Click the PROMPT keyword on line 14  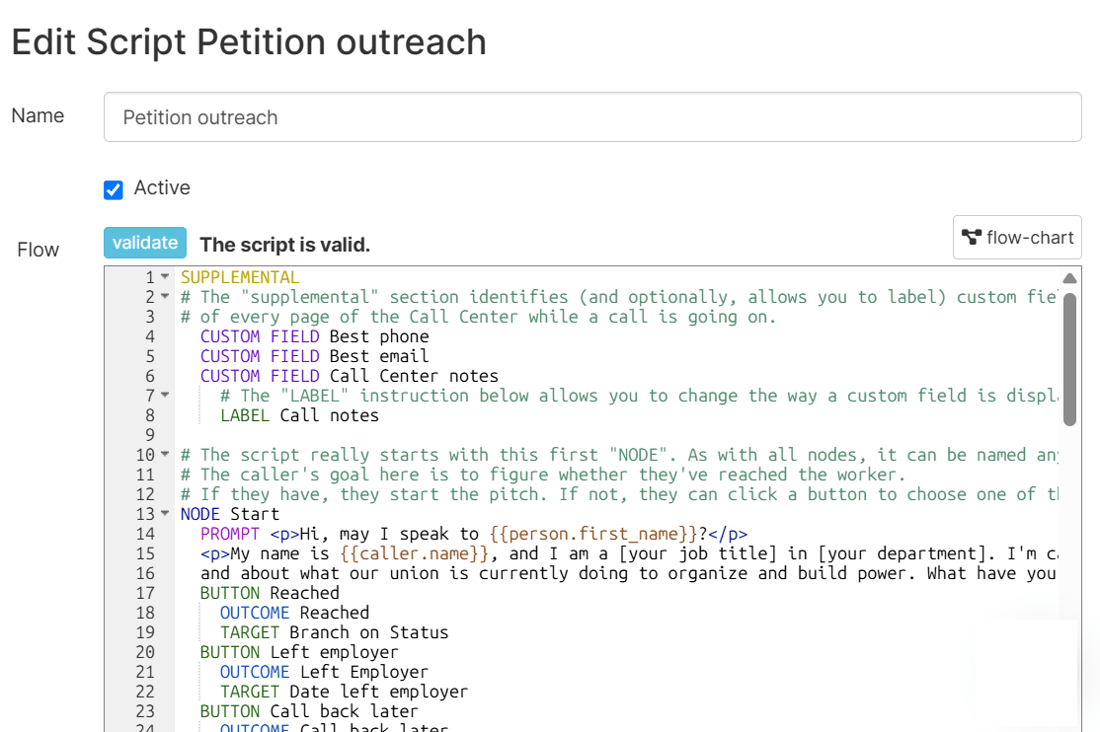pyautogui.click(x=229, y=534)
